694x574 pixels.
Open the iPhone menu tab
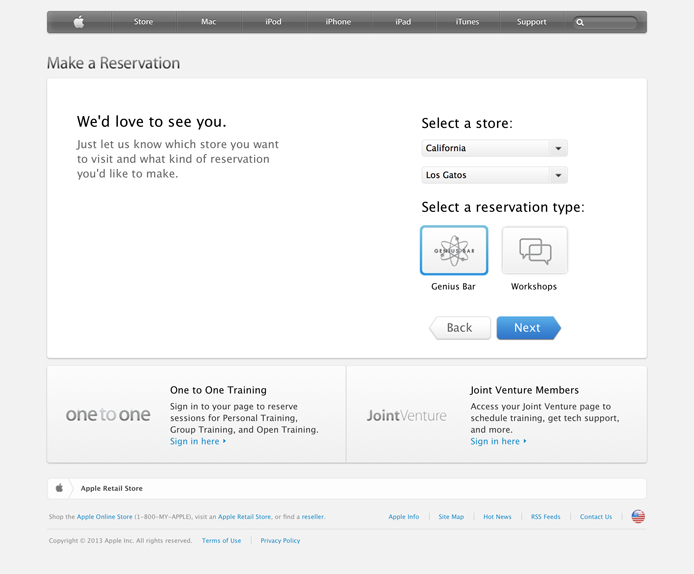pyautogui.click(x=338, y=22)
